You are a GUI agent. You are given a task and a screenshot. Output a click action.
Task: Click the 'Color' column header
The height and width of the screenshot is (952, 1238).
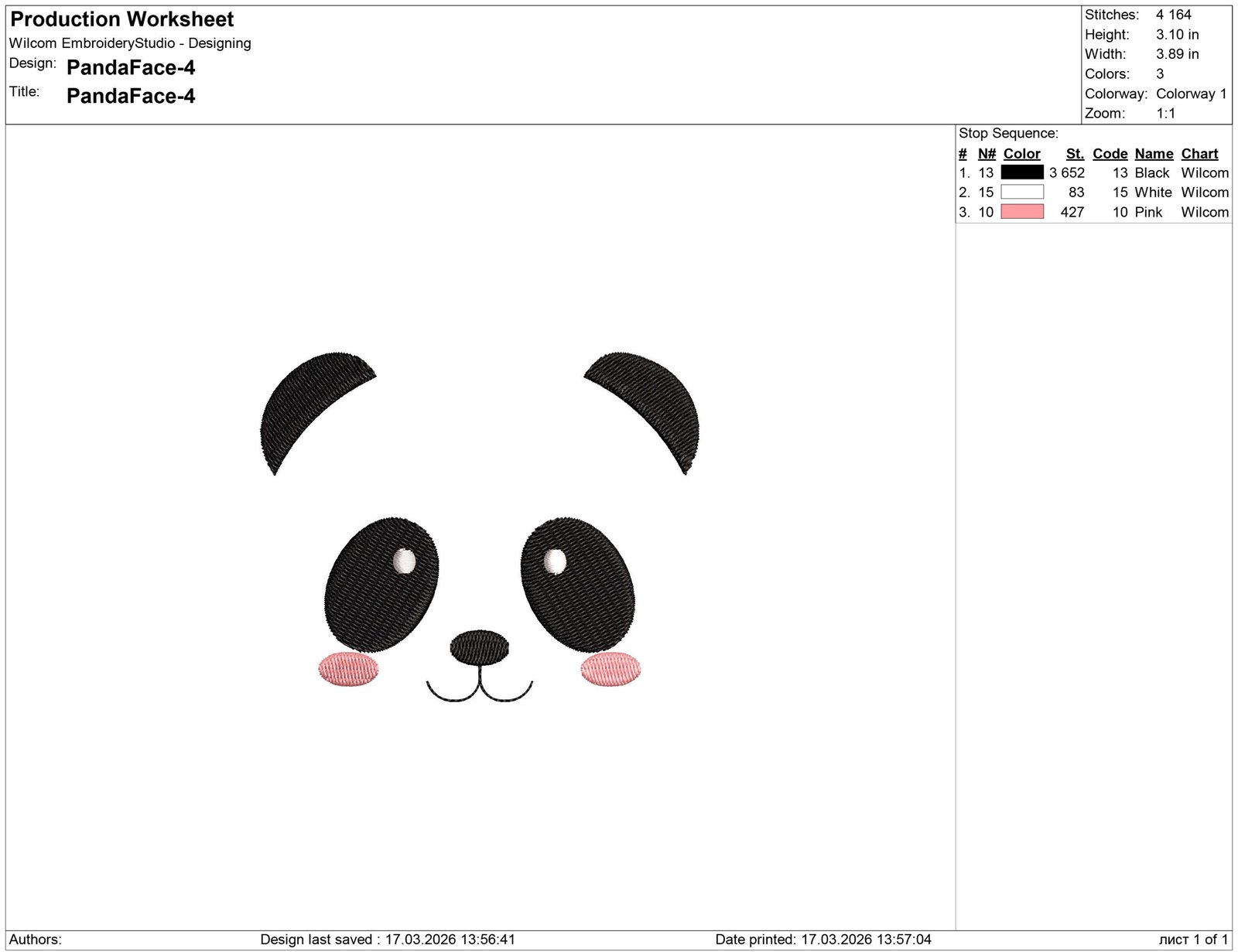tap(1021, 154)
